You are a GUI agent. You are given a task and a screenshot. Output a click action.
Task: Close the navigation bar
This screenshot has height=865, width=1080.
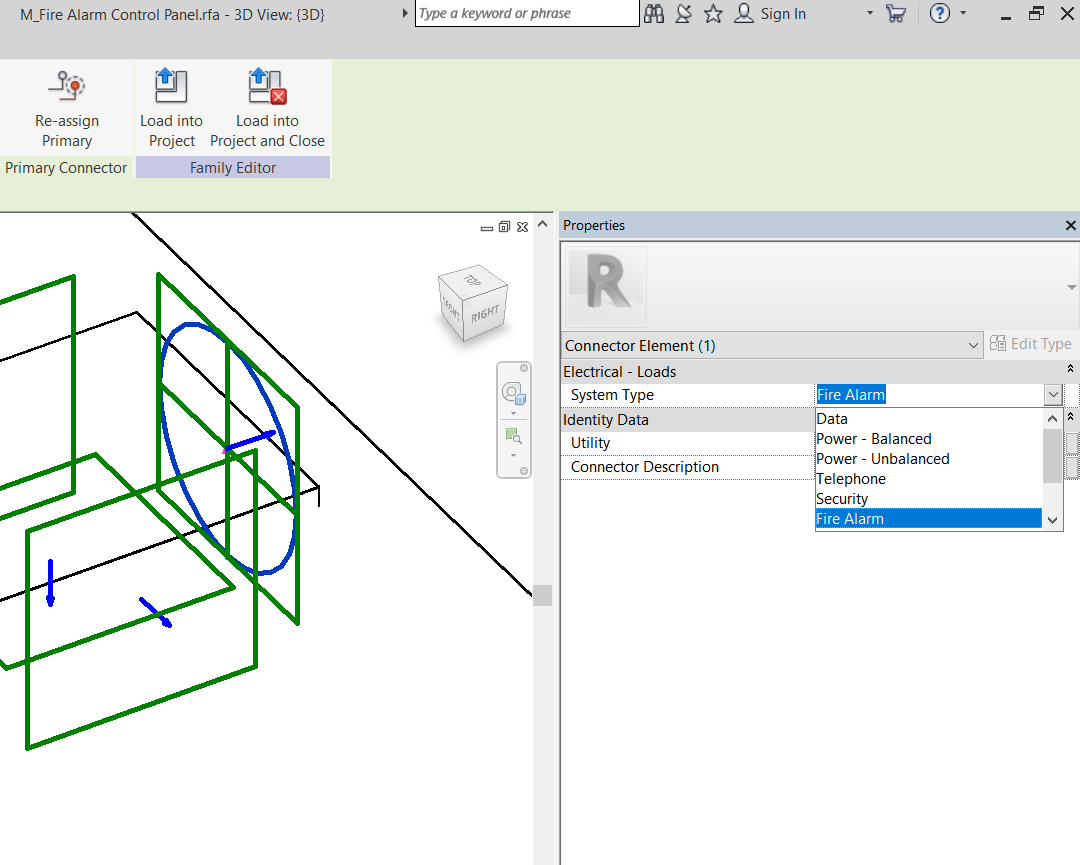(x=524, y=368)
